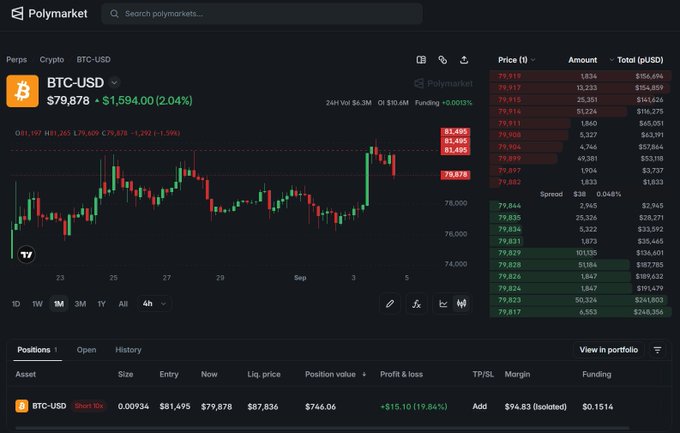Select the 1M time range
Image resolution: width=680 pixels, height=433 pixels.
click(x=59, y=304)
